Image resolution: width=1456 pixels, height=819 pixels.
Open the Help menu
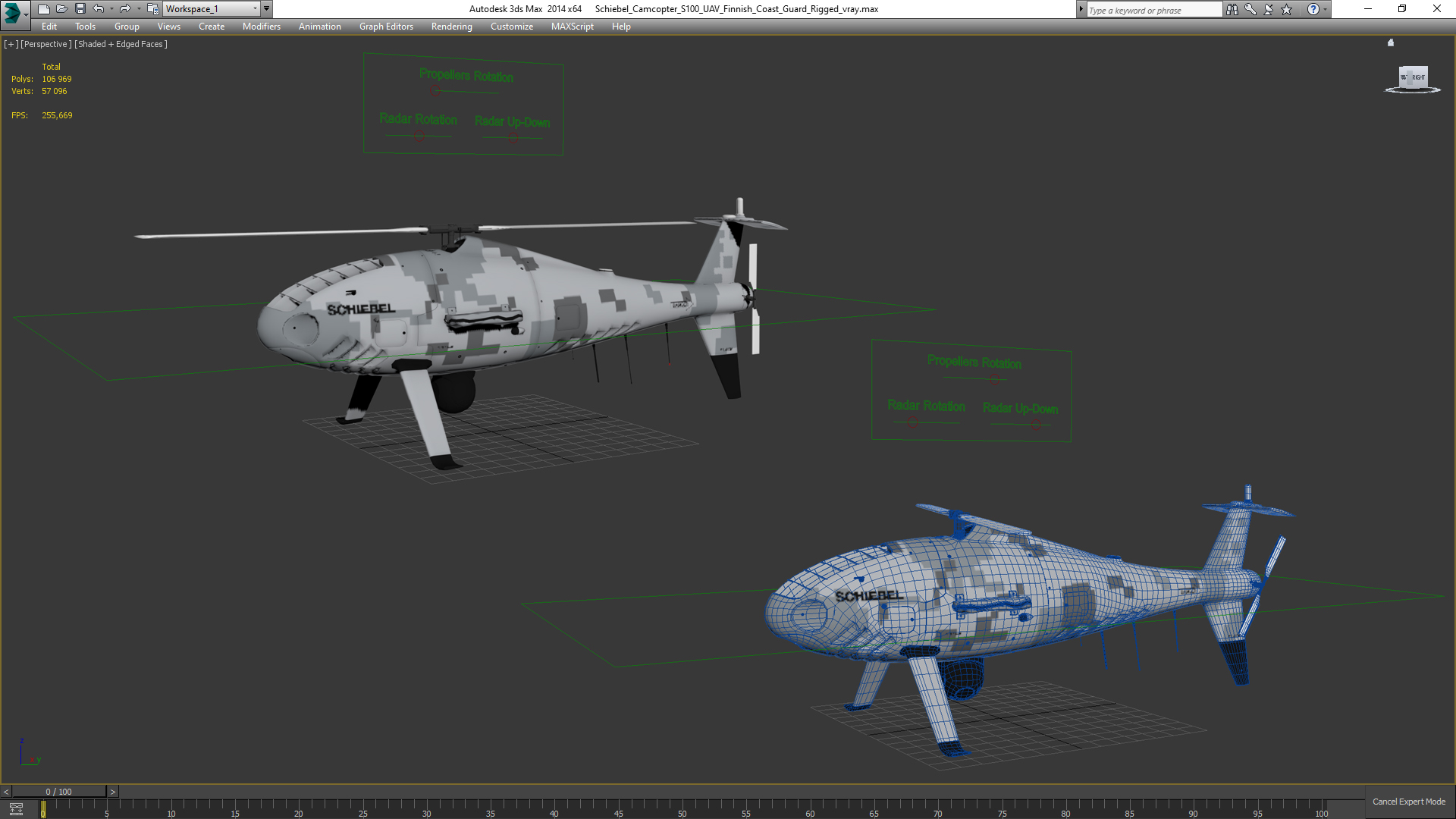point(621,27)
